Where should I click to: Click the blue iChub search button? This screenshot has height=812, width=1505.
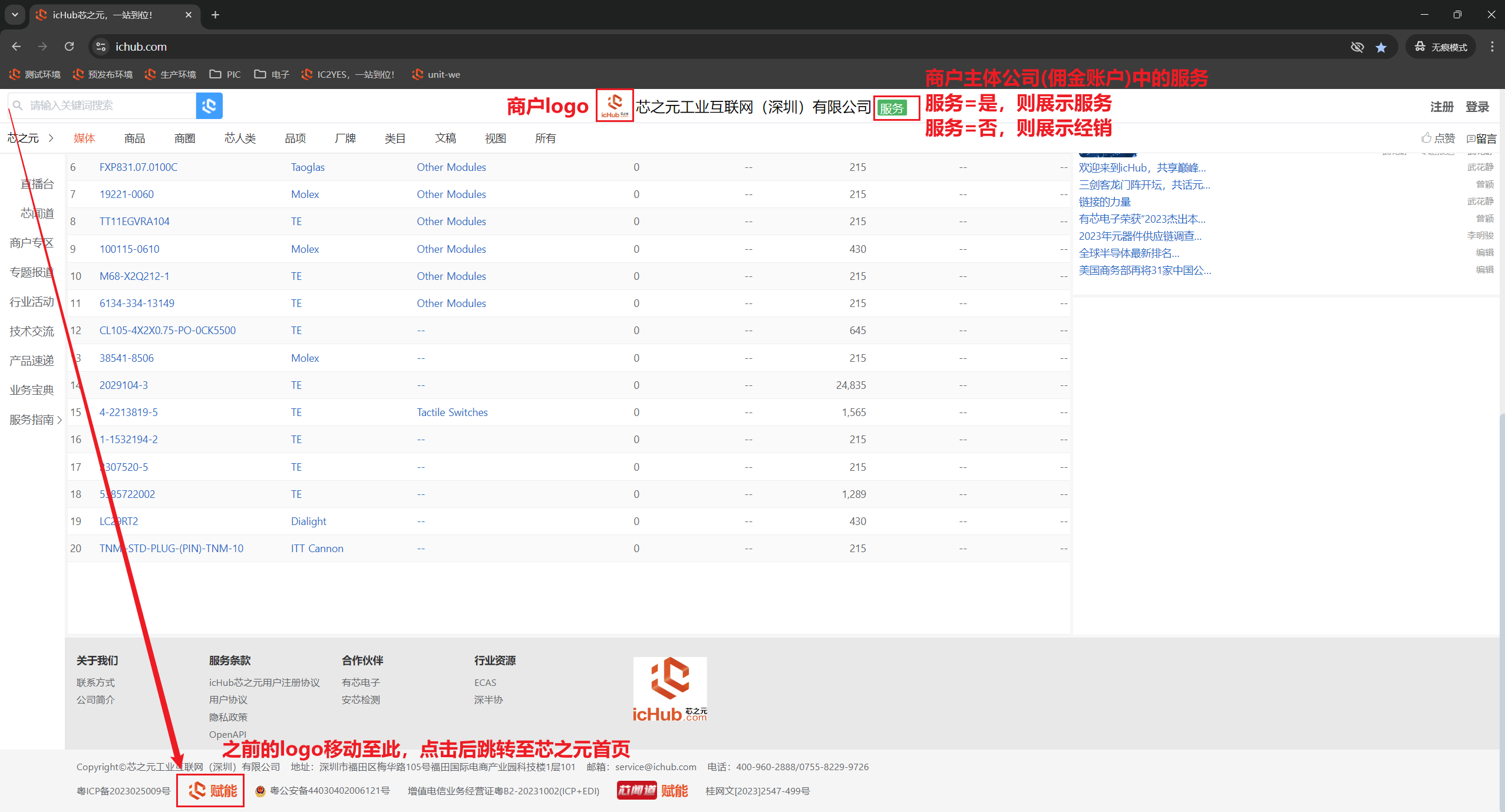(x=209, y=105)
